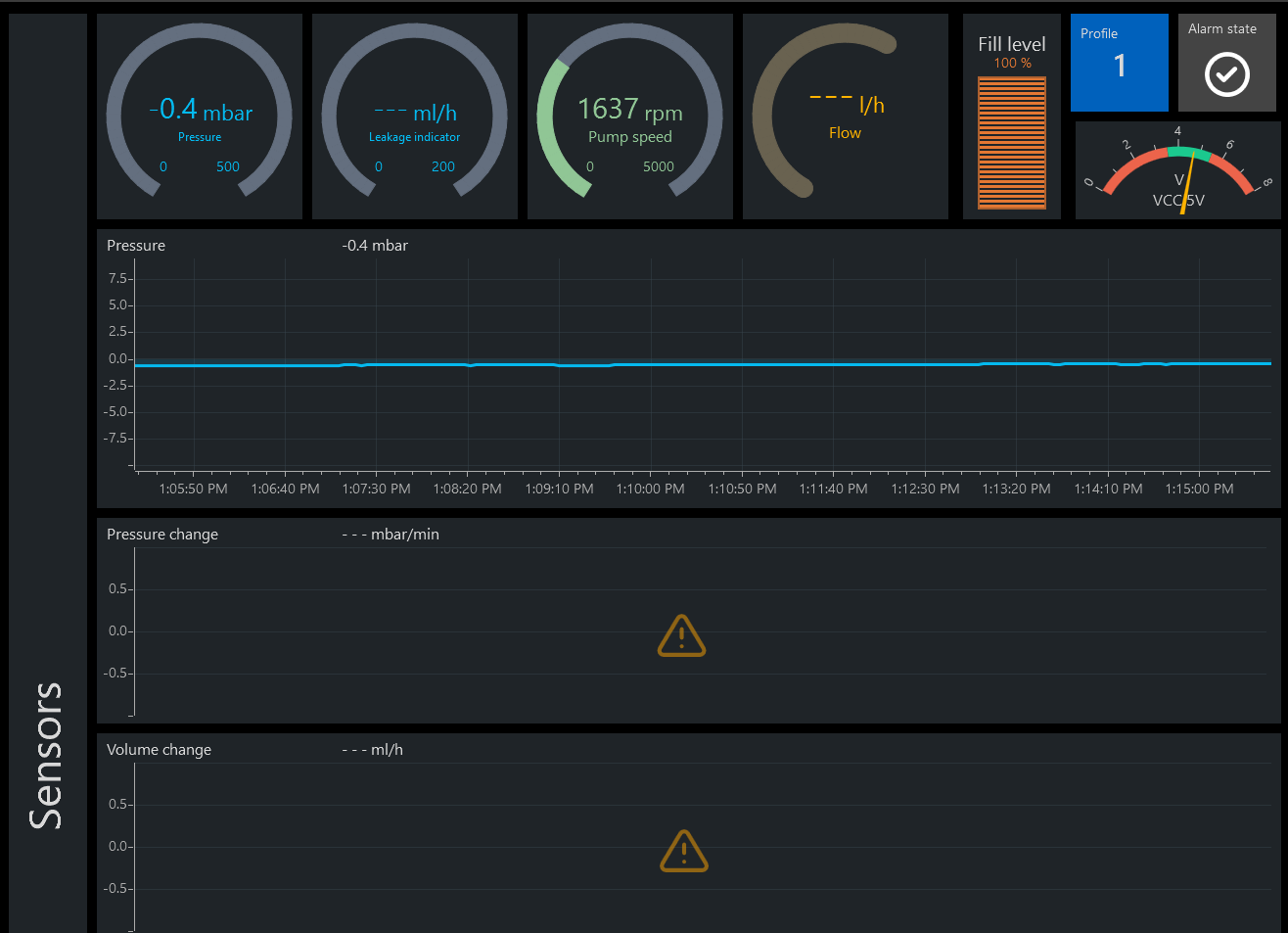Click the Pressure change chart title
The width and height of the screenshot is (1288, 933).
click(x=162, y=535)
